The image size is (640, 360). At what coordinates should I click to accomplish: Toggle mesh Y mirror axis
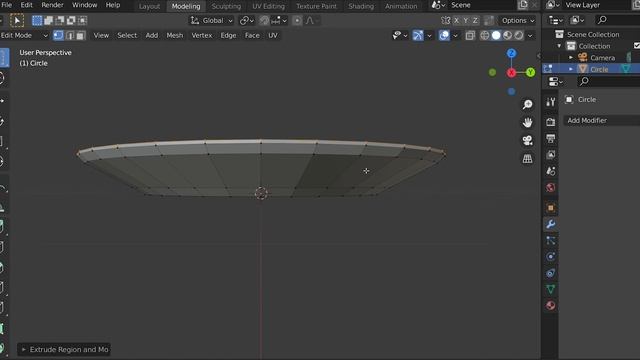pyautogui.click(x=466, y=20)
